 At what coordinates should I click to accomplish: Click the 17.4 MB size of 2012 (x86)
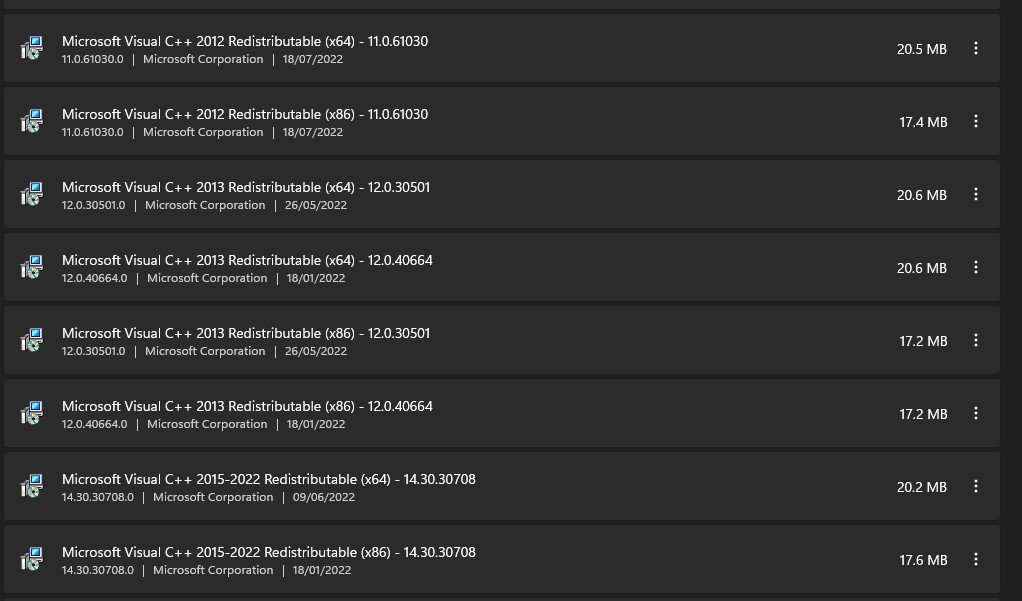923,122
